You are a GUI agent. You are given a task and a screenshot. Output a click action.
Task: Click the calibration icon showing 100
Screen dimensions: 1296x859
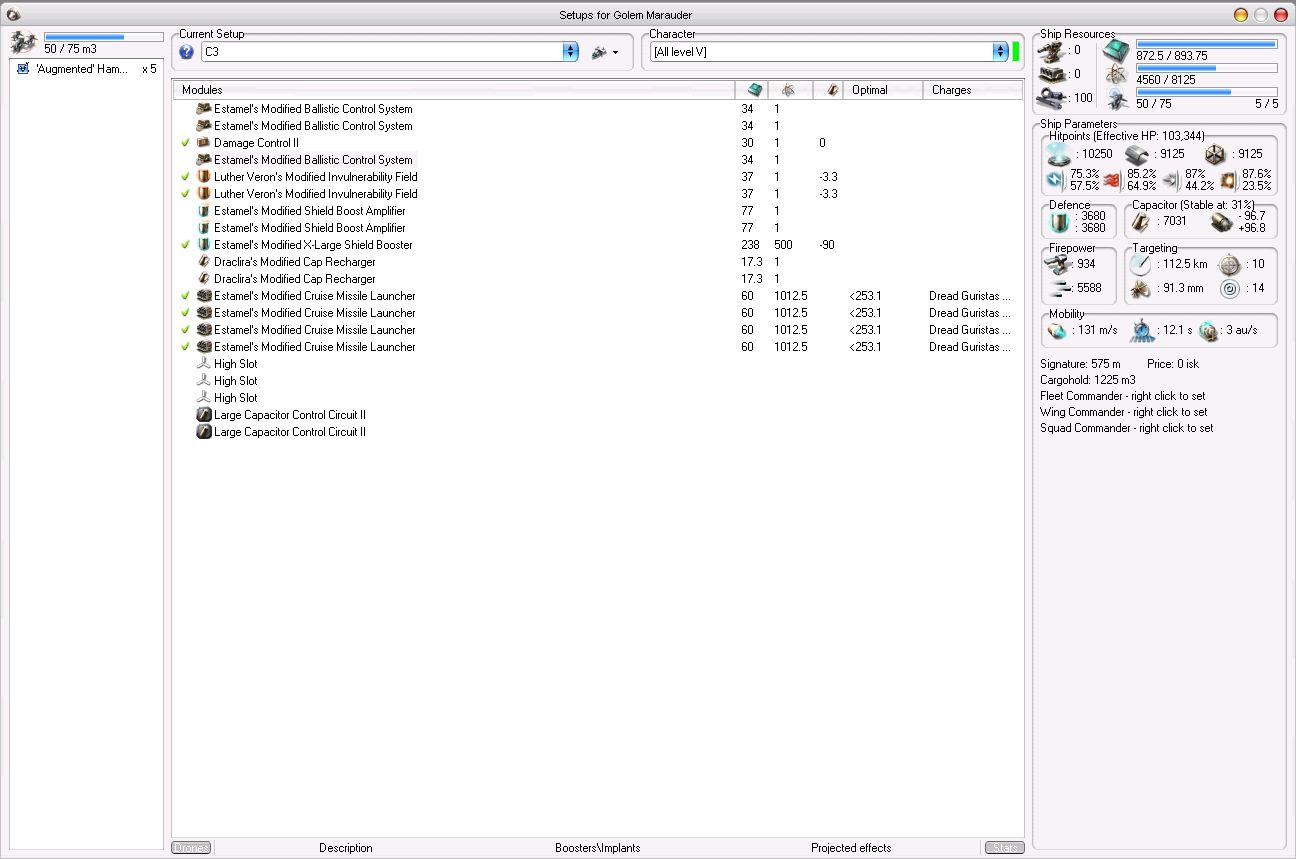1051,98
